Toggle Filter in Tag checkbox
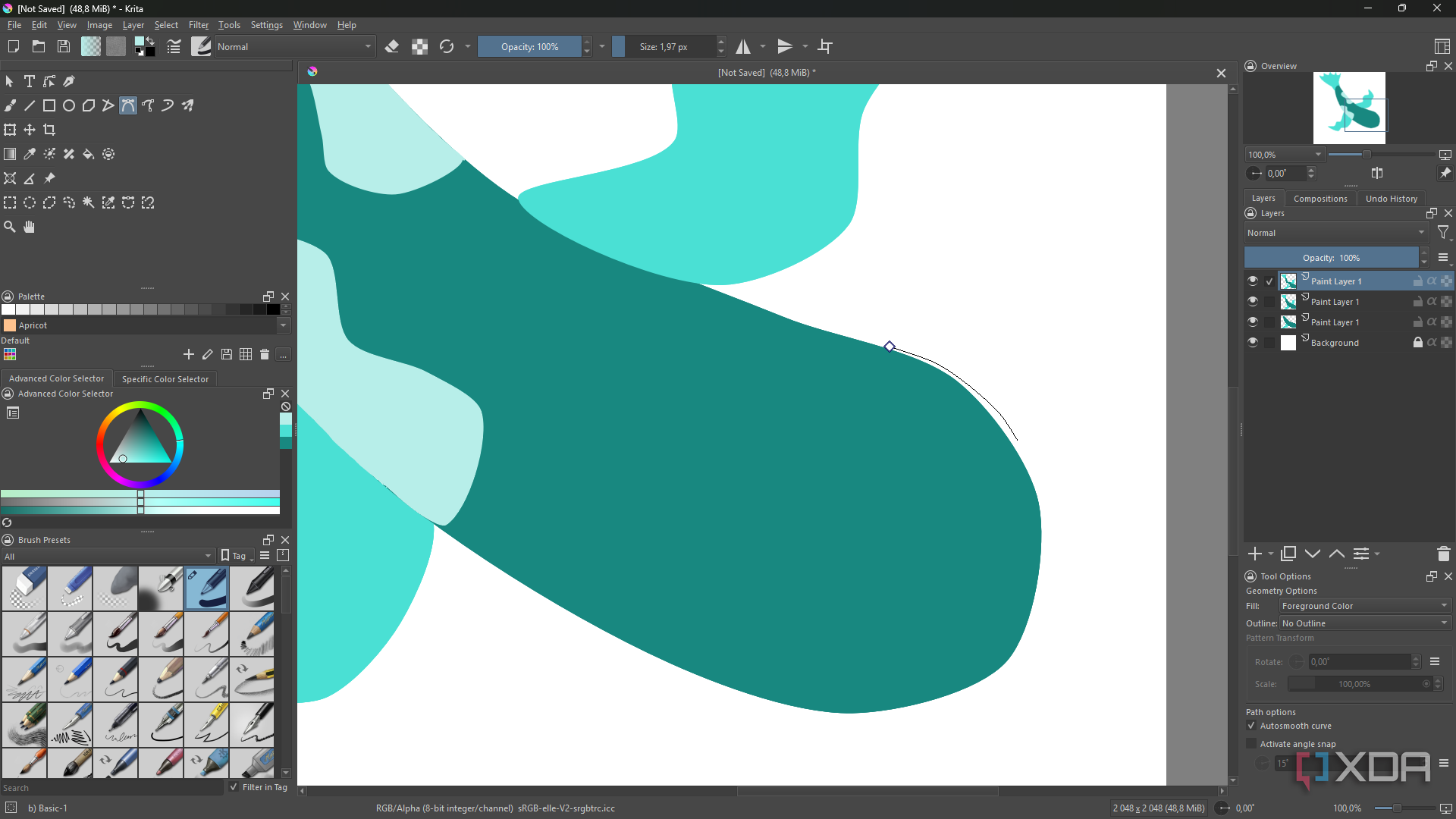This screenshot has width=1456, height=819. click(234, 787)
